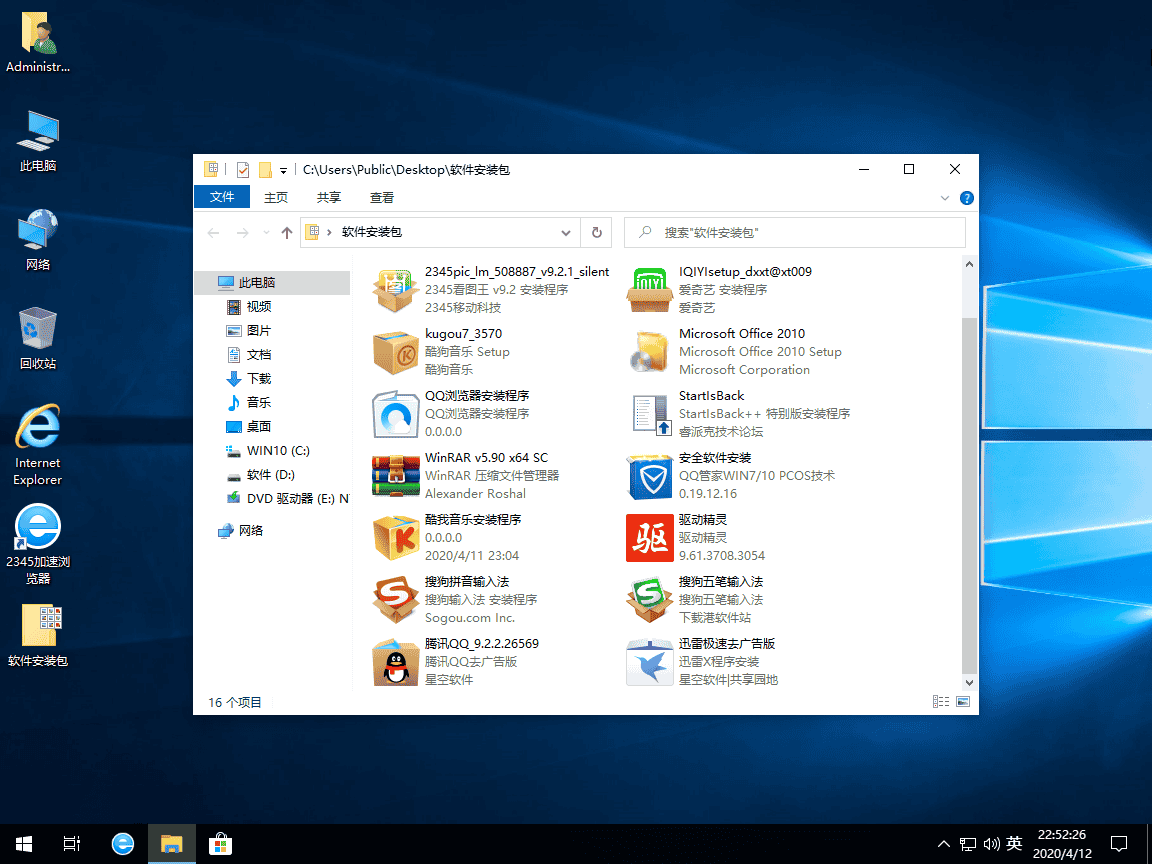The width and height of the screenshot is (1152, 864).
Task: Refresh the folder view
Action: pos(597,233)
